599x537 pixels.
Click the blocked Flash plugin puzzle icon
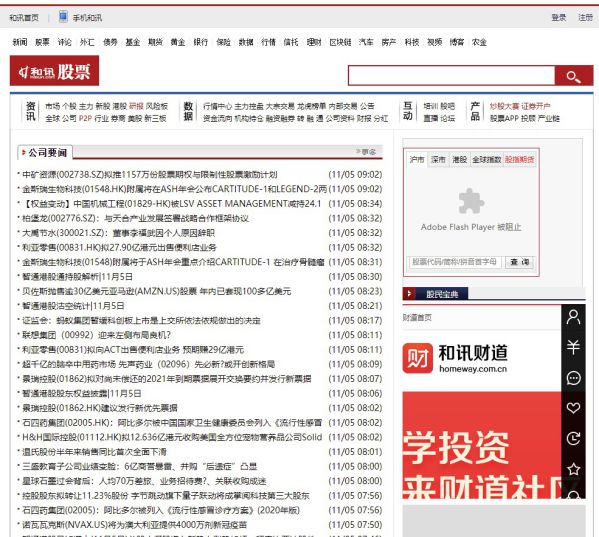point(471,201)
